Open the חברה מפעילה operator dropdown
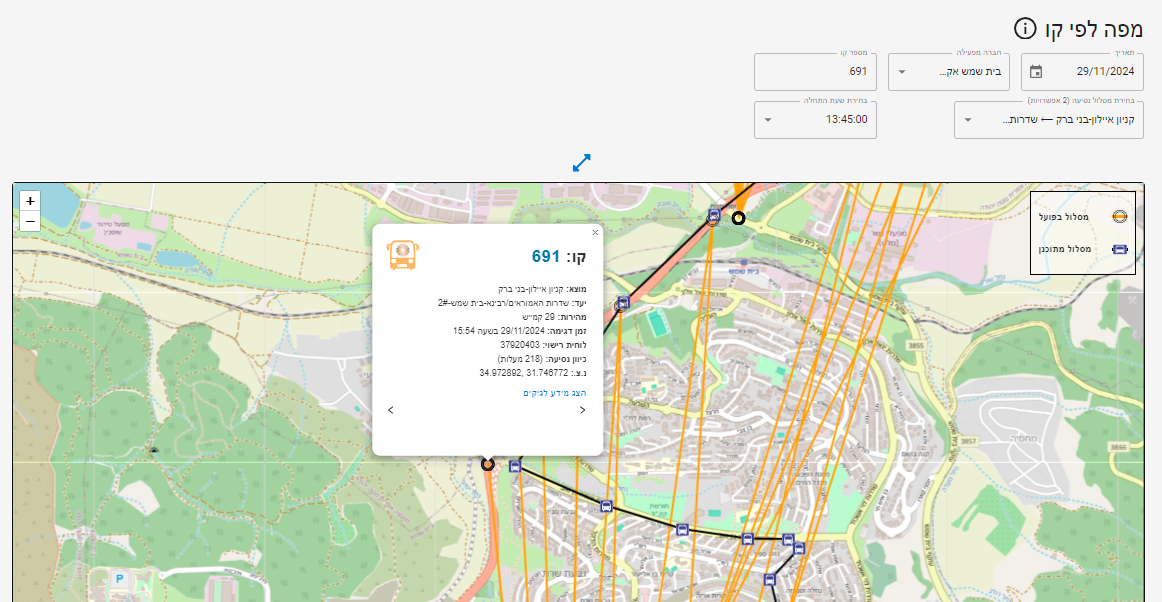 click(x=949, y=72)
